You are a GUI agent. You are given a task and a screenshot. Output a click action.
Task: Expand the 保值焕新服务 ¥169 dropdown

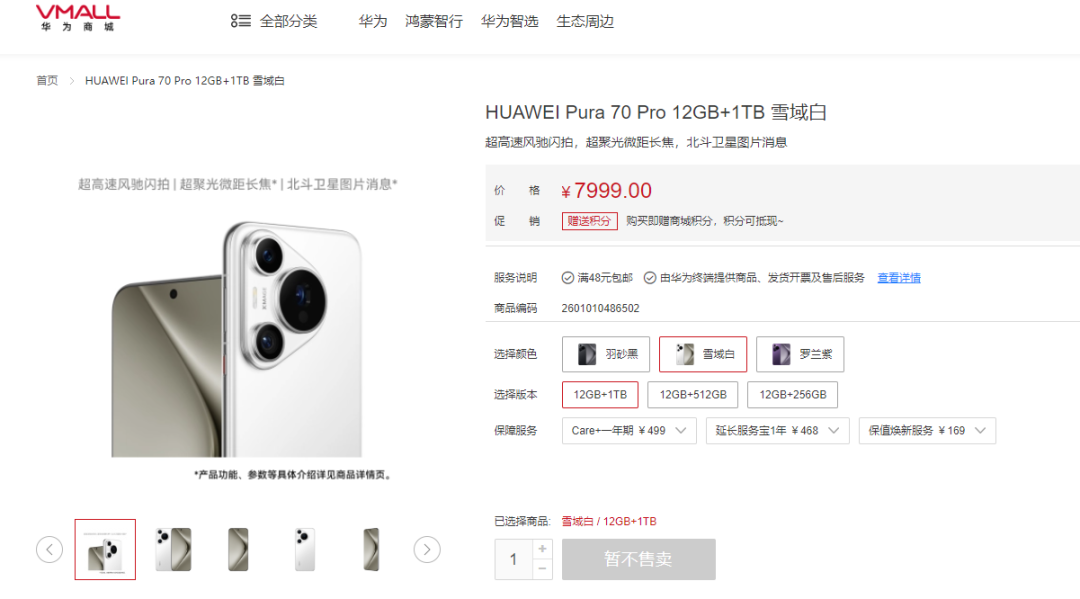point(927,430)
